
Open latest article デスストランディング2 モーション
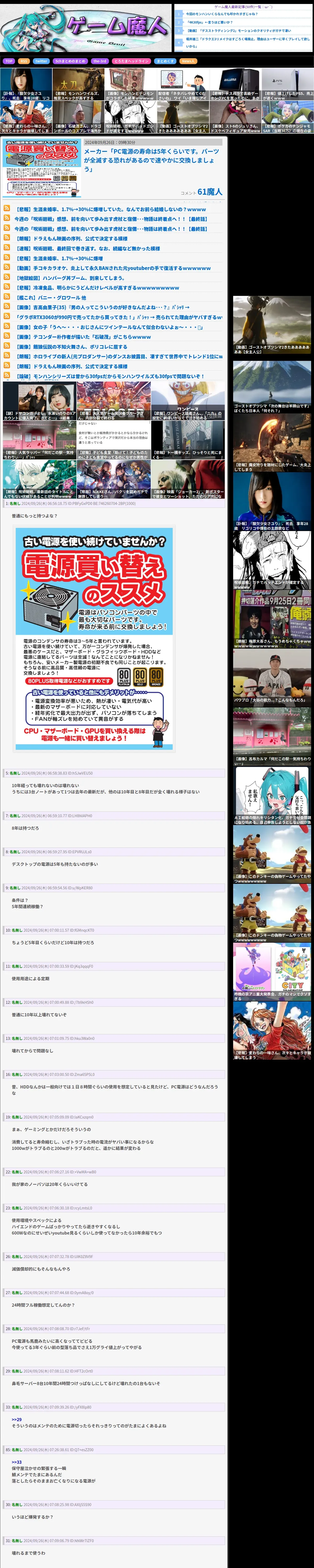coord(238,30)
